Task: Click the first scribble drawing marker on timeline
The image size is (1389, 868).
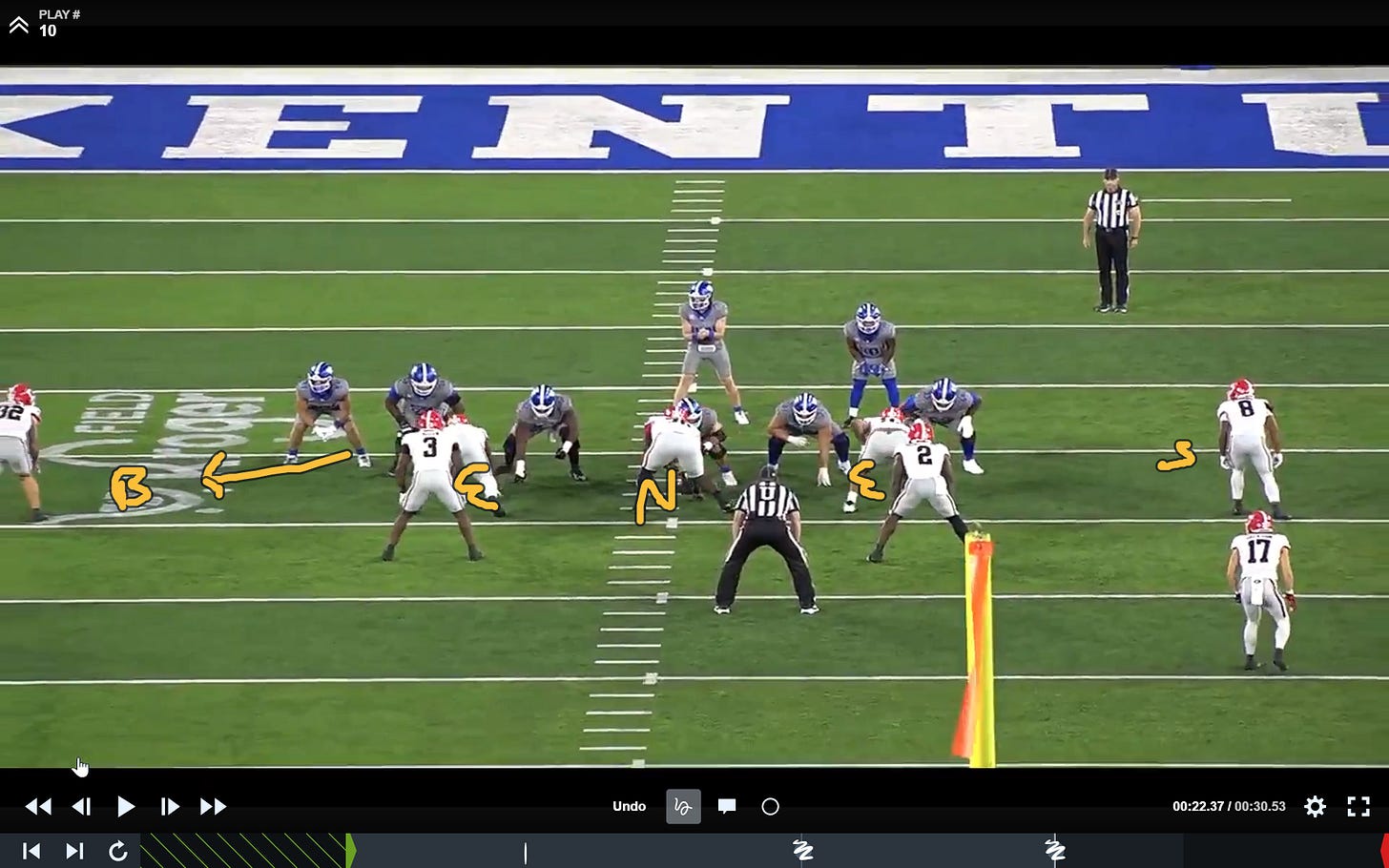Action: click(x=803, y=850)
